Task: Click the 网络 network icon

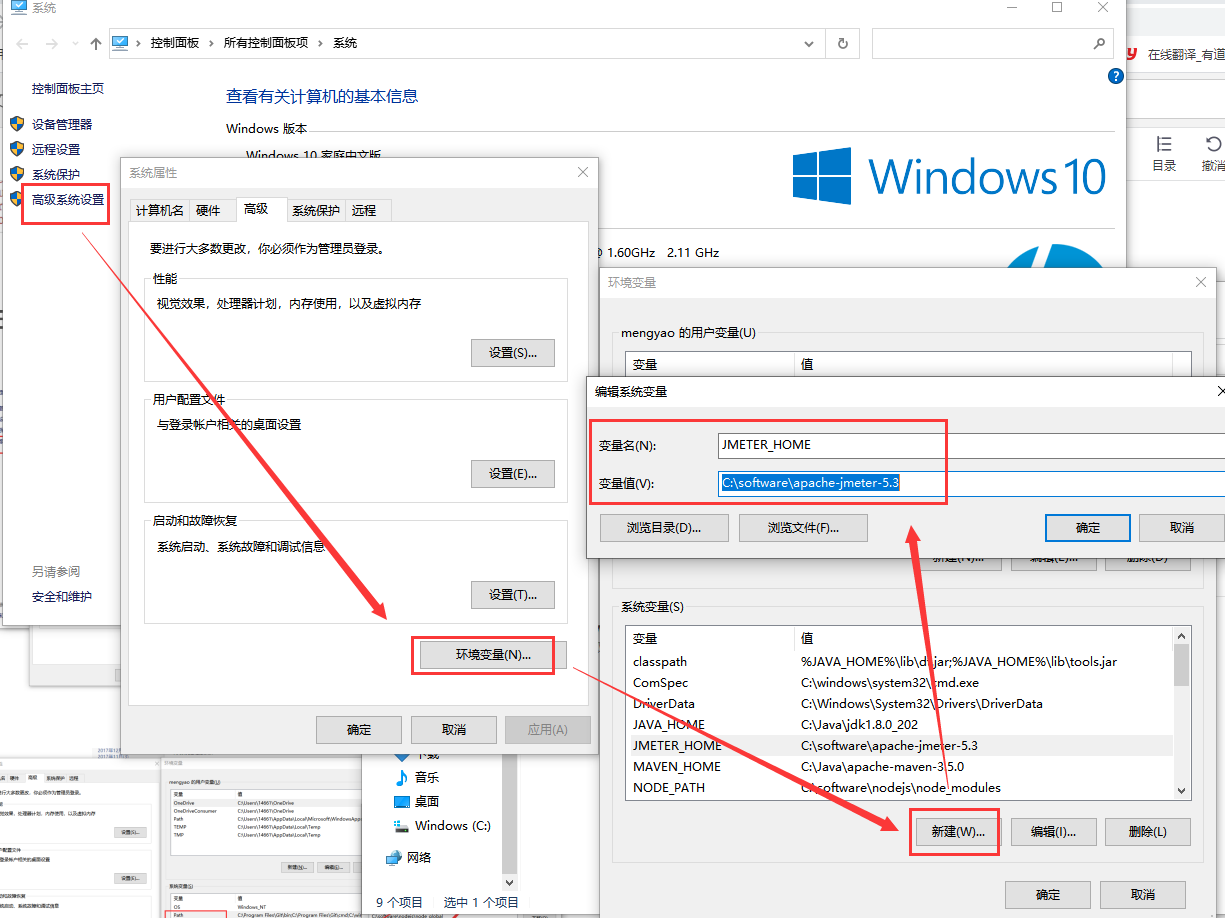Action: point(394,858)
